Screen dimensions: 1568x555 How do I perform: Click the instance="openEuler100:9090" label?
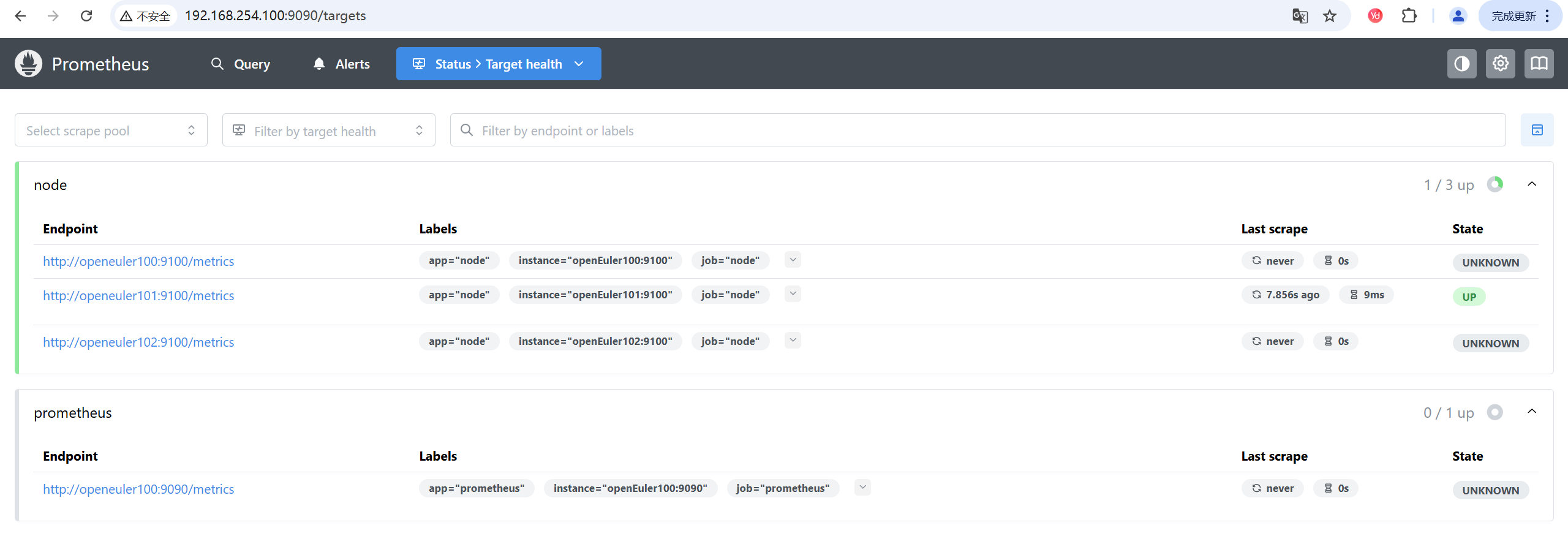[x=630, y=488]
